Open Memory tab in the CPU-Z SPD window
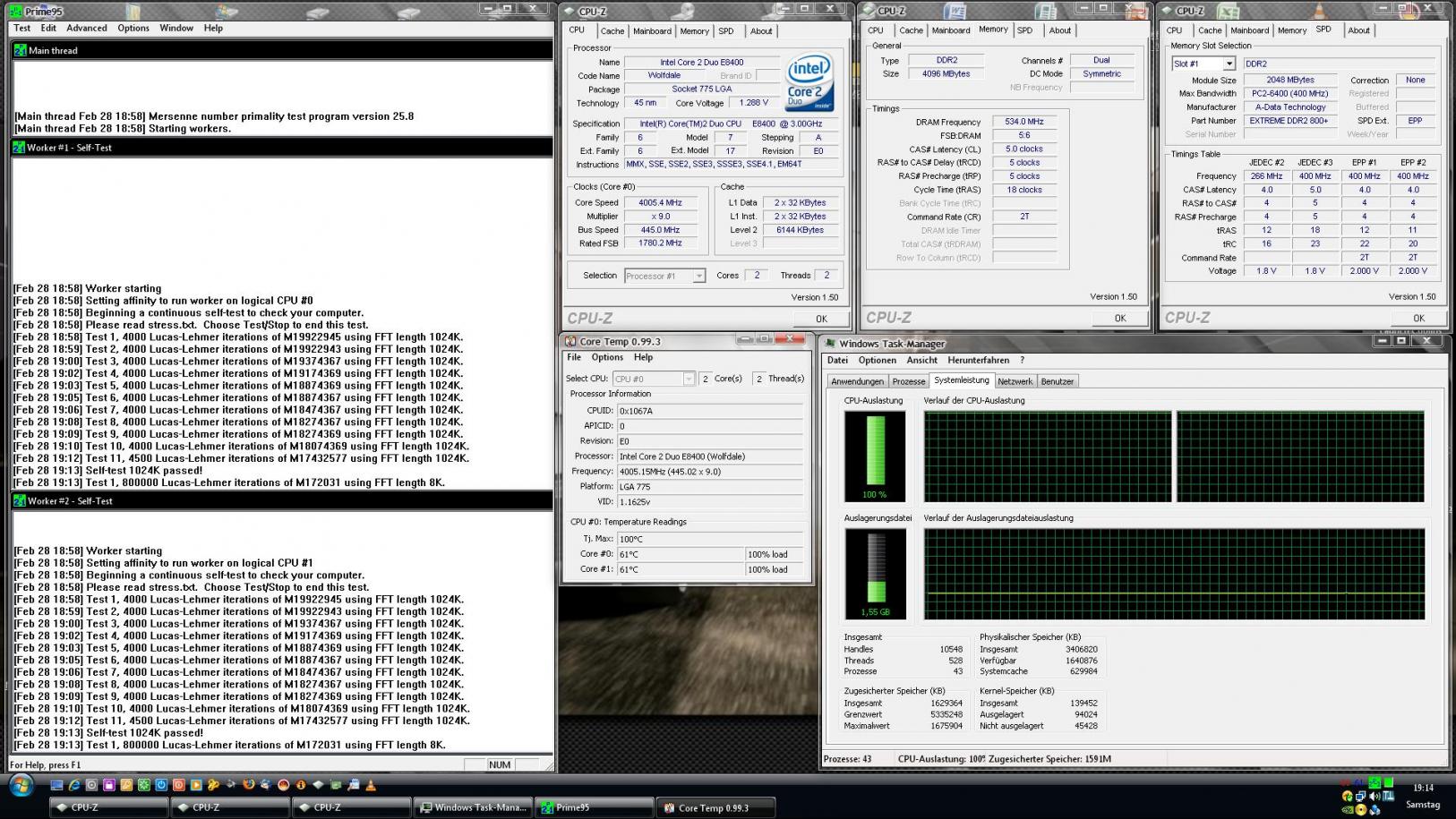Image resolution: width=1456 pixels, height=819 pixels. [x=1292, y=30]
